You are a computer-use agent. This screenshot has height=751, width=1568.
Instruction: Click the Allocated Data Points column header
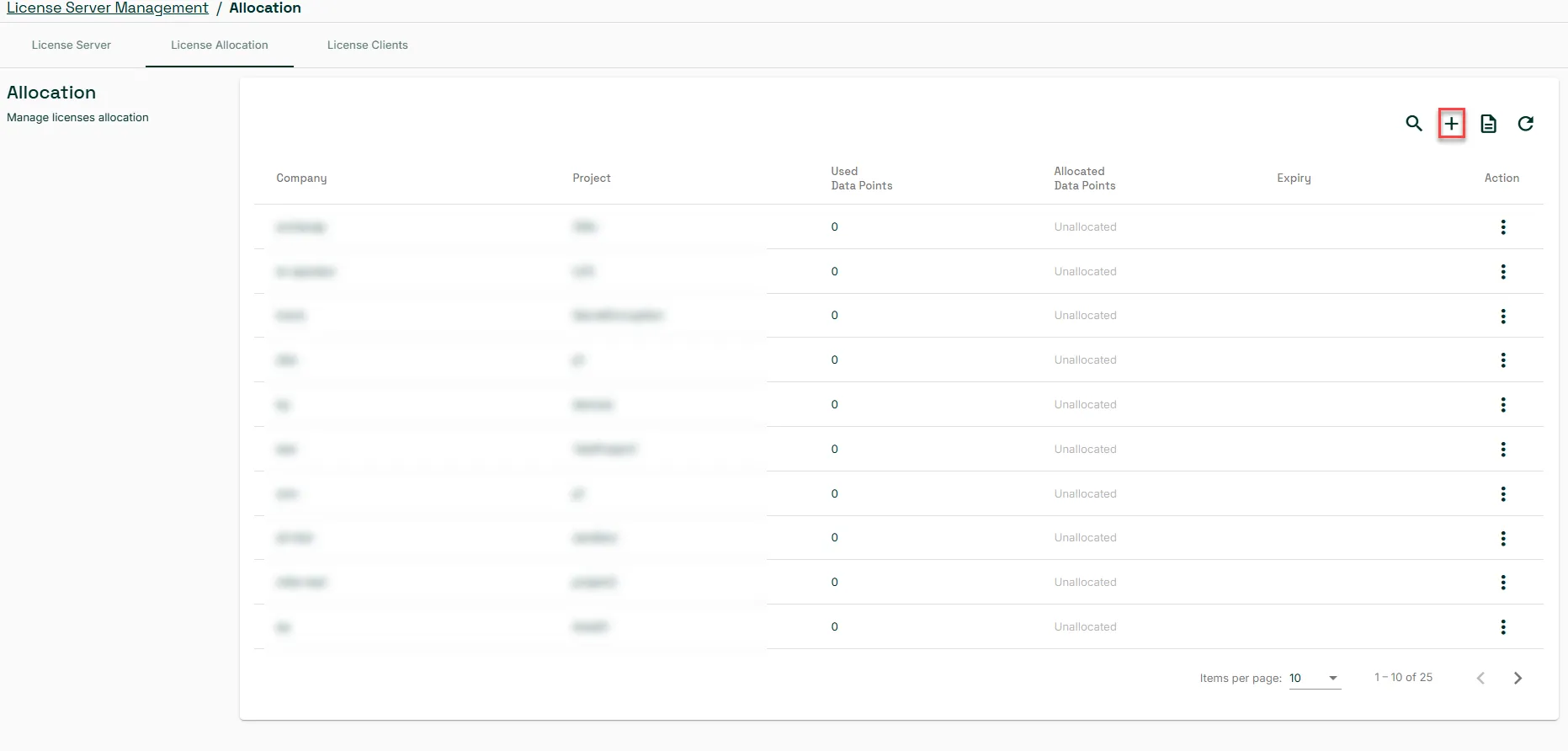coord(1085,178)
